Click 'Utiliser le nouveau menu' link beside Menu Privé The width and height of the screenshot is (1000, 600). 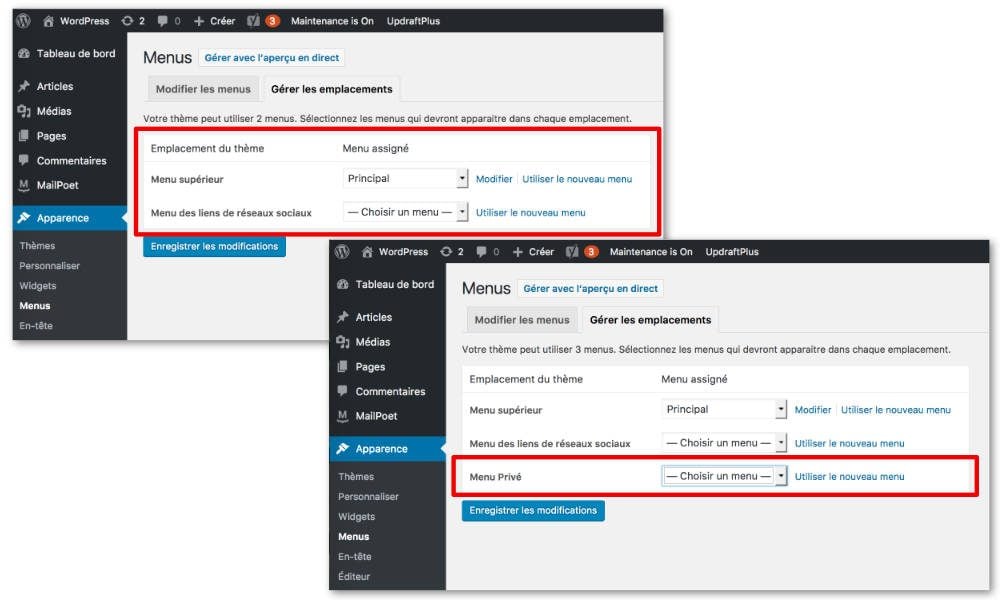[849, 476]
